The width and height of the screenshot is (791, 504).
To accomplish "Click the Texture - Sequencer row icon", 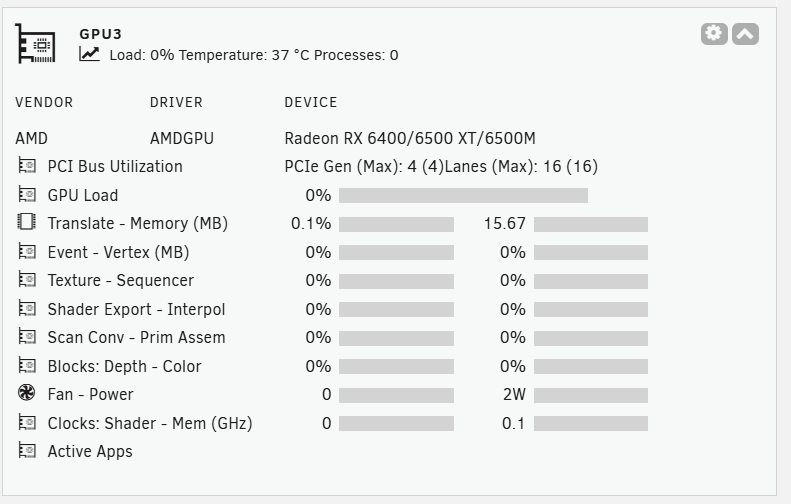I will click(x=27, y=279).
